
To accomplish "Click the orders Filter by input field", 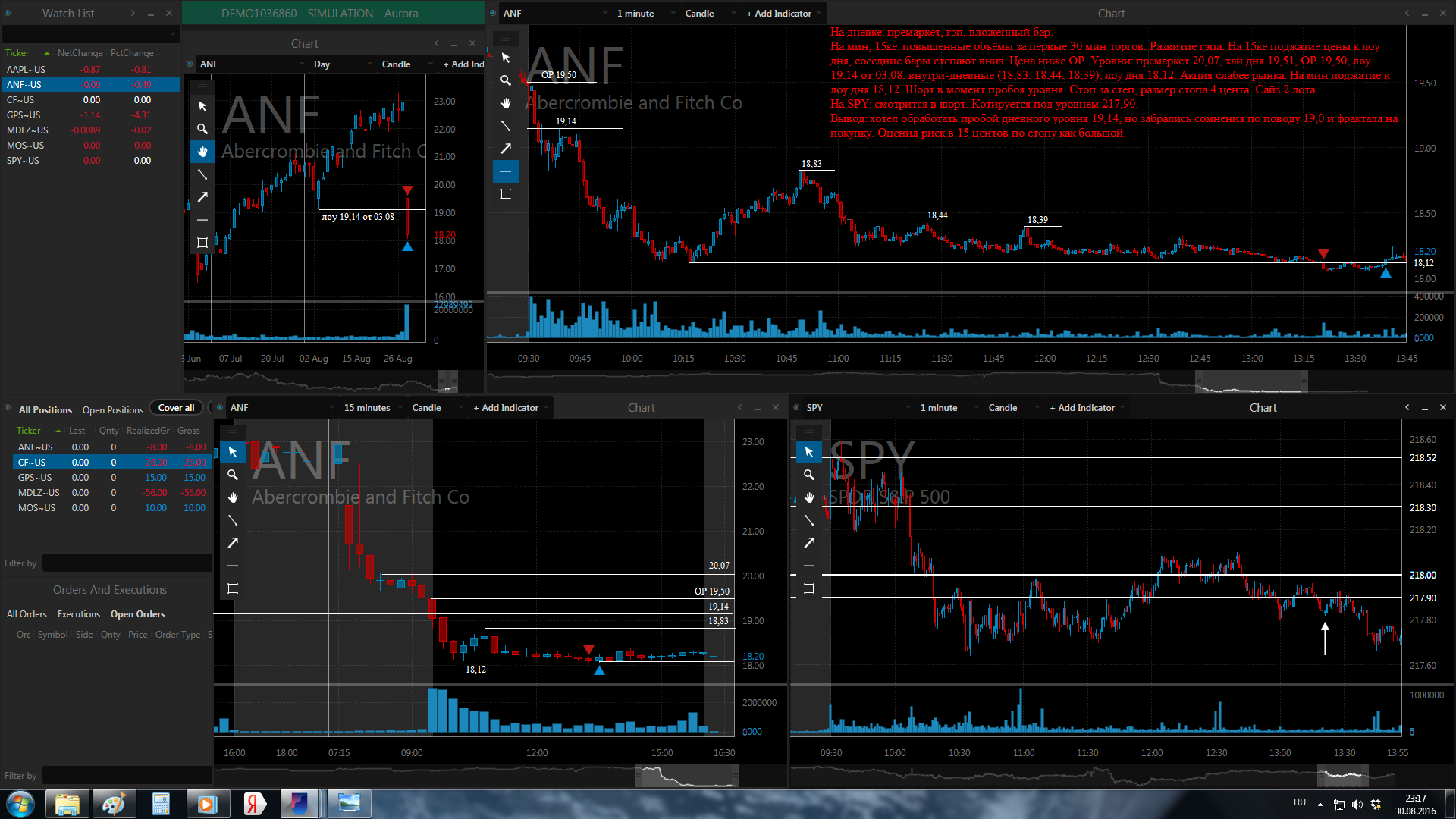I will point(127,775).
